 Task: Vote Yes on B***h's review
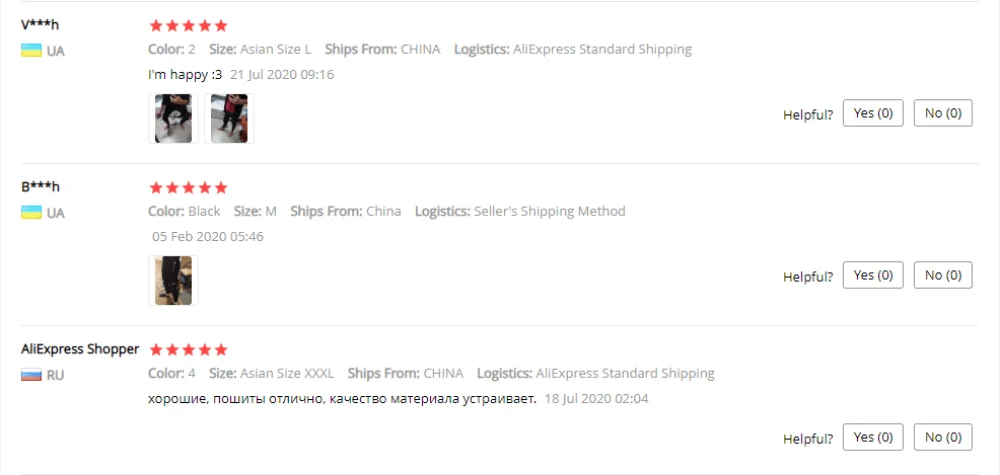tap(873, 275)
